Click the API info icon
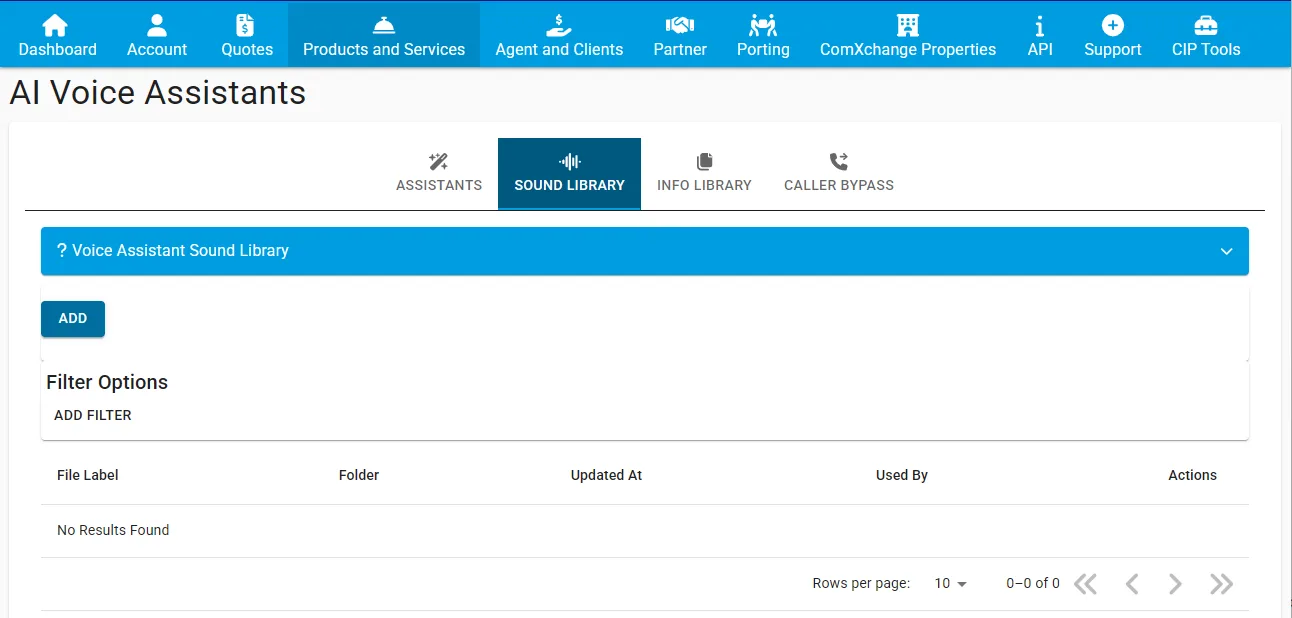The image size is (1292, 618). [1040, 25]
